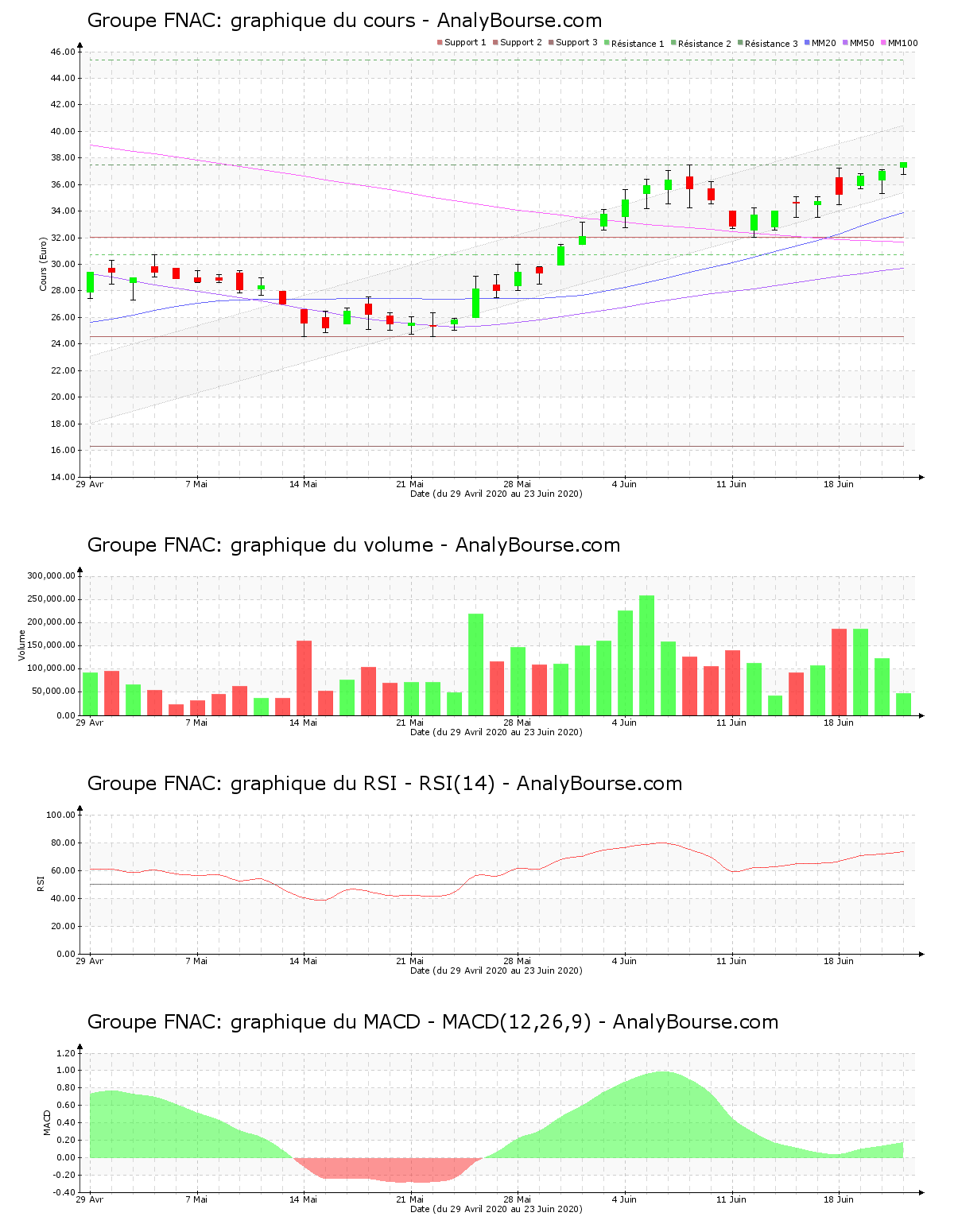Click the date range caption under MACD chart

point(496,1209)
